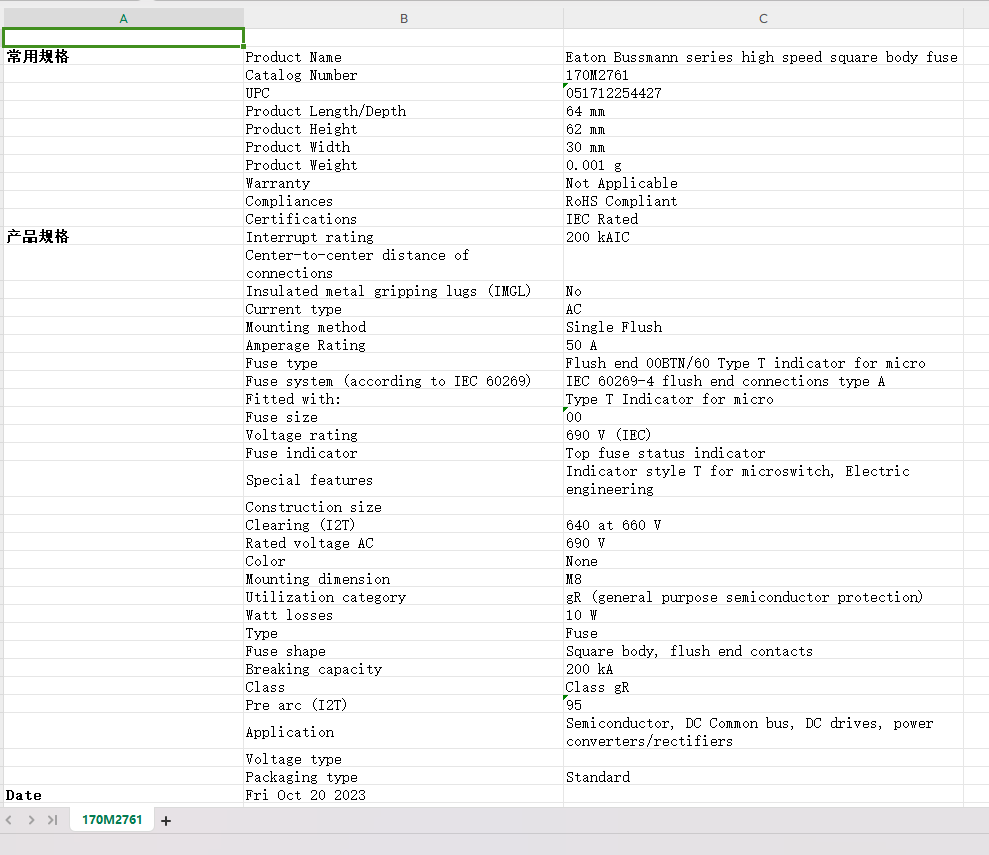
Task: Click the Product Width cell
Action: coord(404,147)
